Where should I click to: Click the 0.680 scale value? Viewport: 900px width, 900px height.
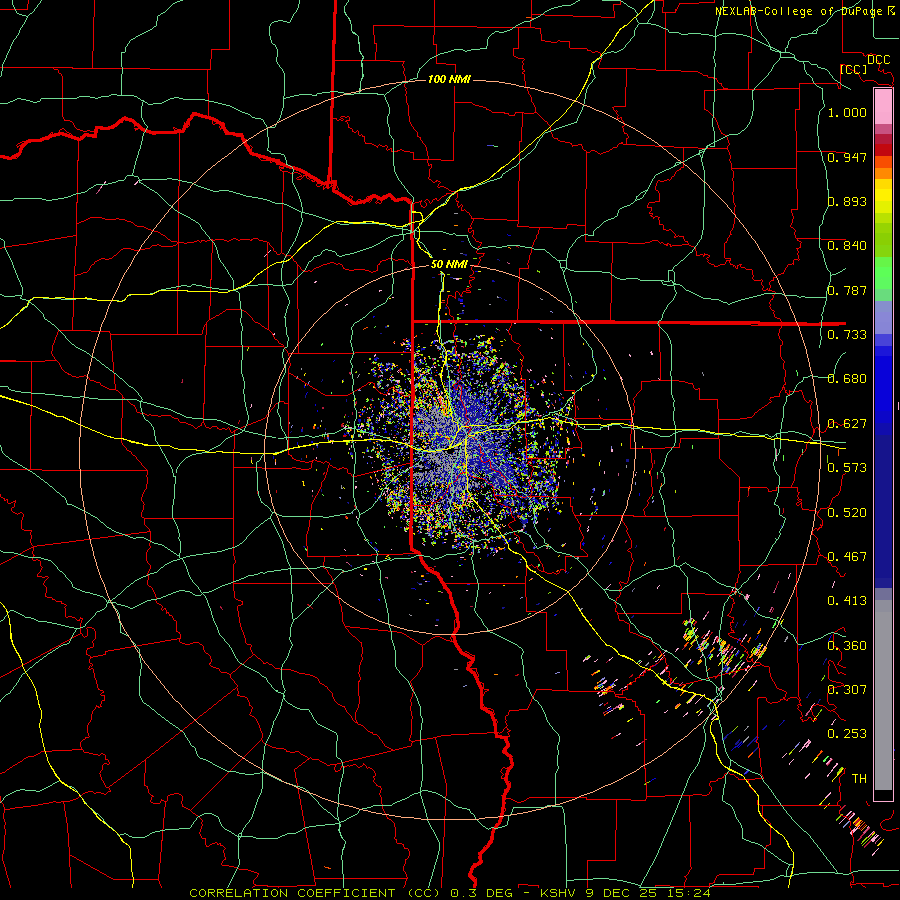[x=847, y=379]
